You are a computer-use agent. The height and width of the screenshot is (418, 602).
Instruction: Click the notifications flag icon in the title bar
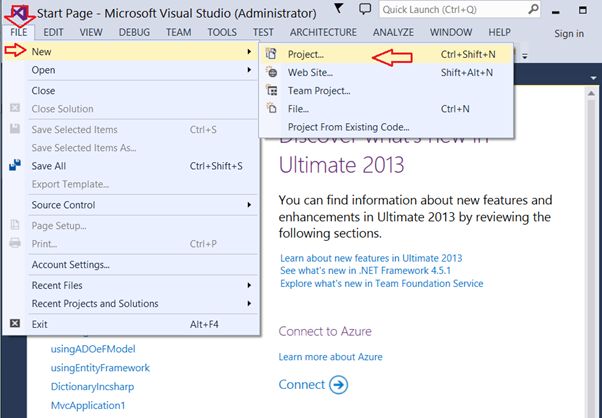point(338,10)
